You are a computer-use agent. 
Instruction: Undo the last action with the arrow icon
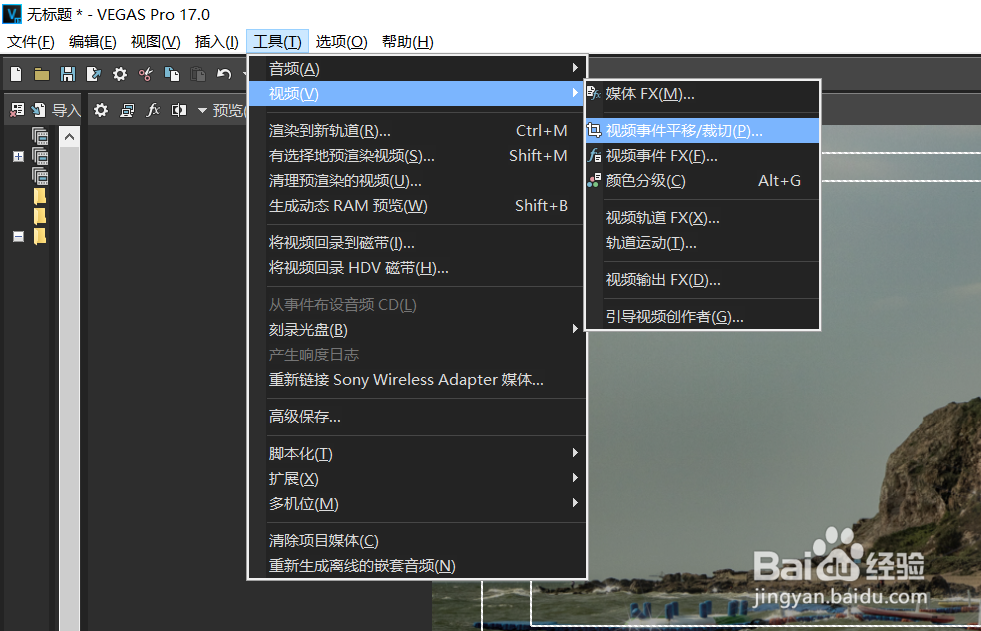pos(224,74)
